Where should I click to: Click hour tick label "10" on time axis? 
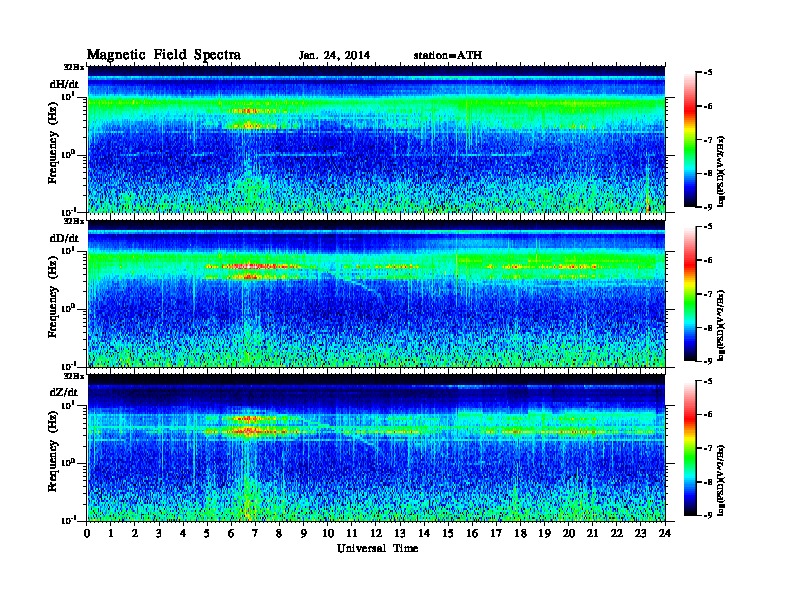328,533
